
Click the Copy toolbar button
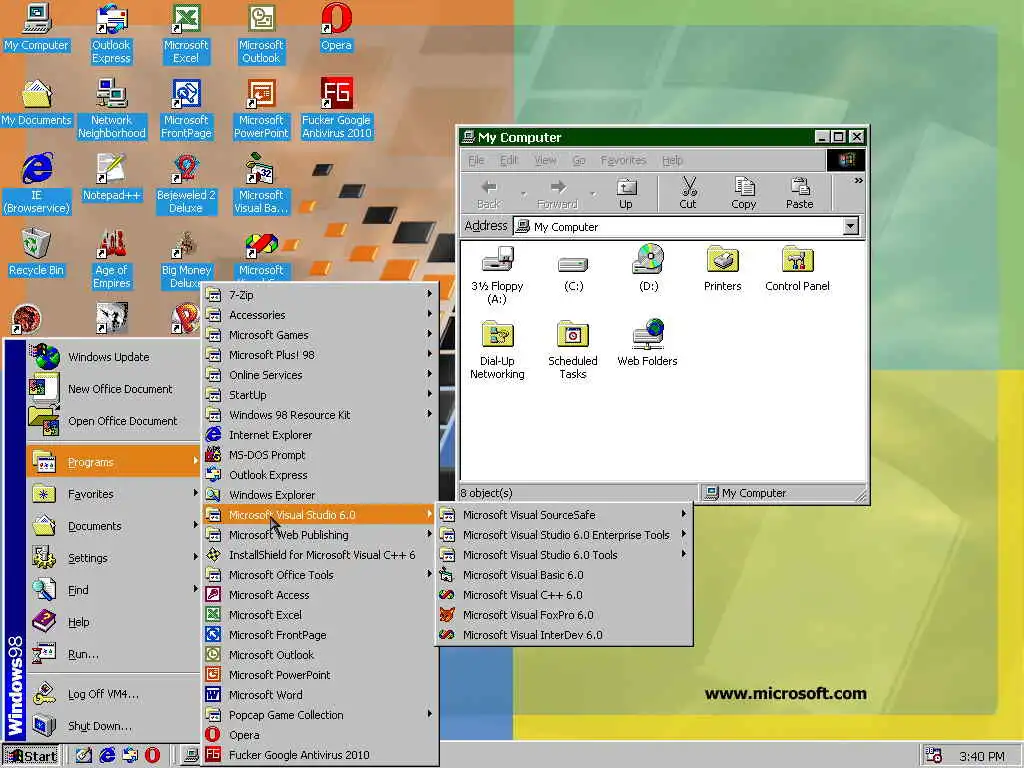pos(743,193)
